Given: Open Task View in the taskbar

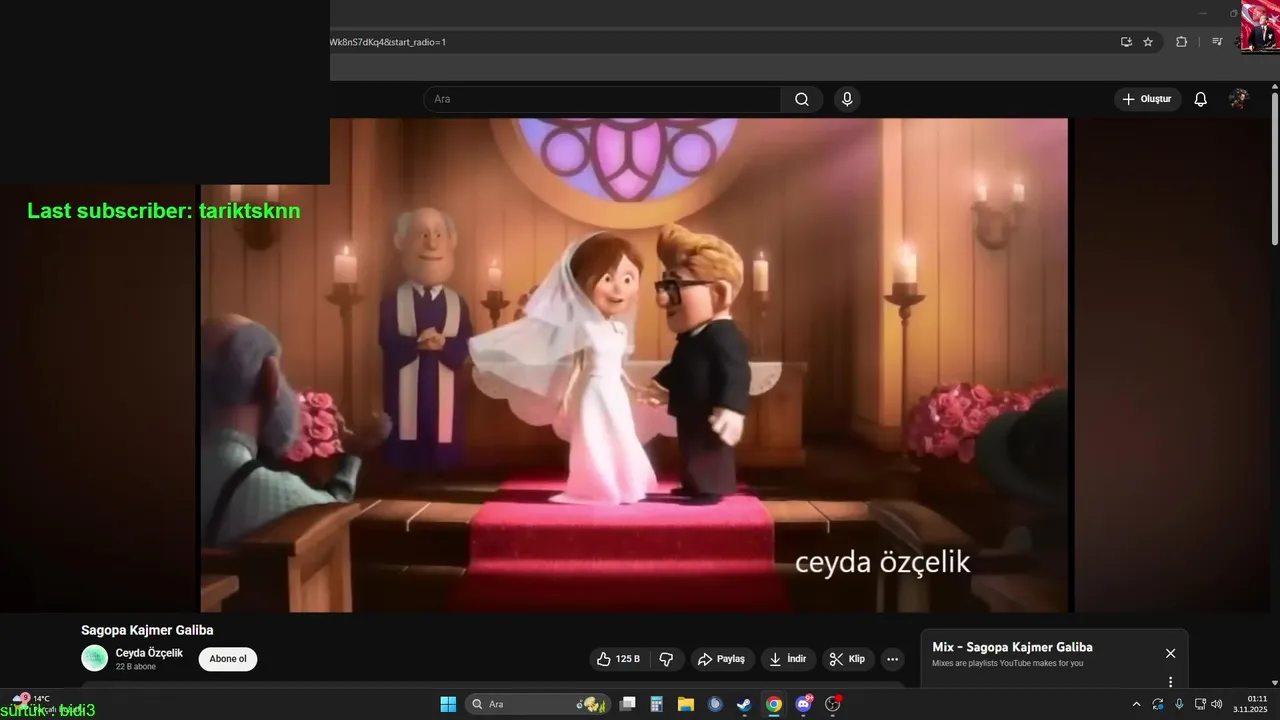Looking at the screenshot, I should (628, 704).
